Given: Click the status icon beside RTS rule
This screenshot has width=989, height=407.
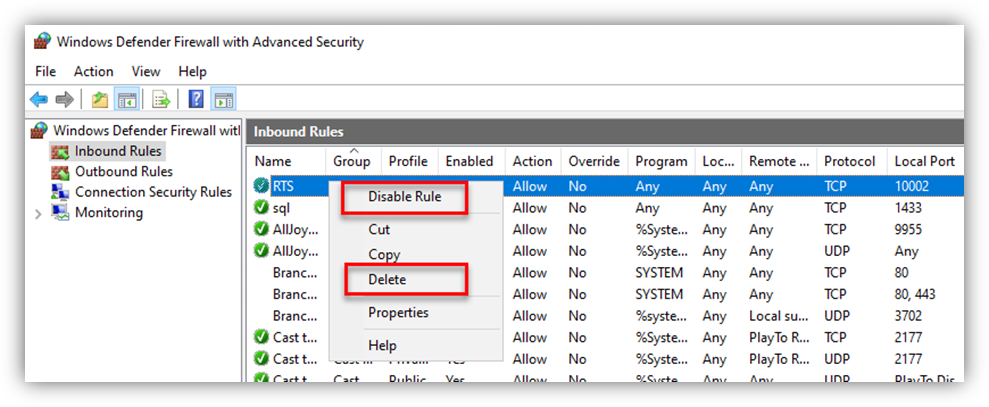Looking at the screenshot, I should [x=261, y=186].
